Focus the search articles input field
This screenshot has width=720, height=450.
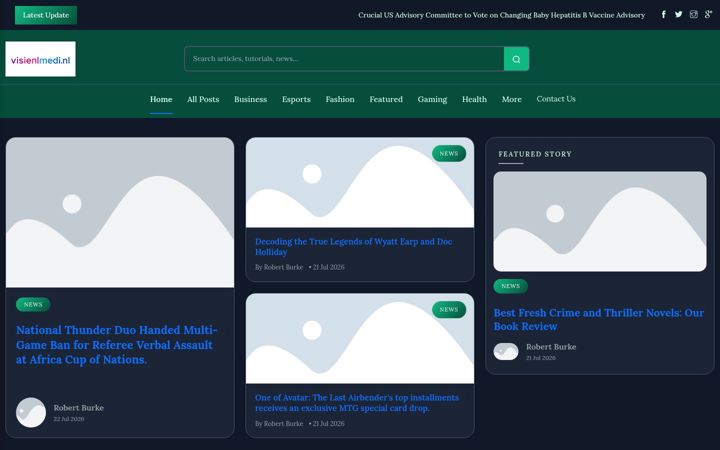pyautogui.click(x=344, y=59)
